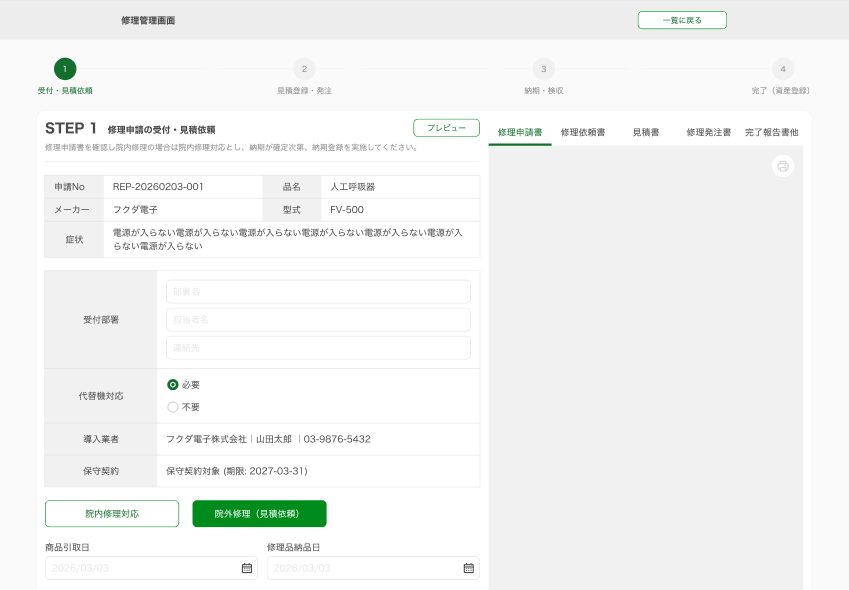
Task: Click the 一覧に戻る button
Action: [682, 20]
